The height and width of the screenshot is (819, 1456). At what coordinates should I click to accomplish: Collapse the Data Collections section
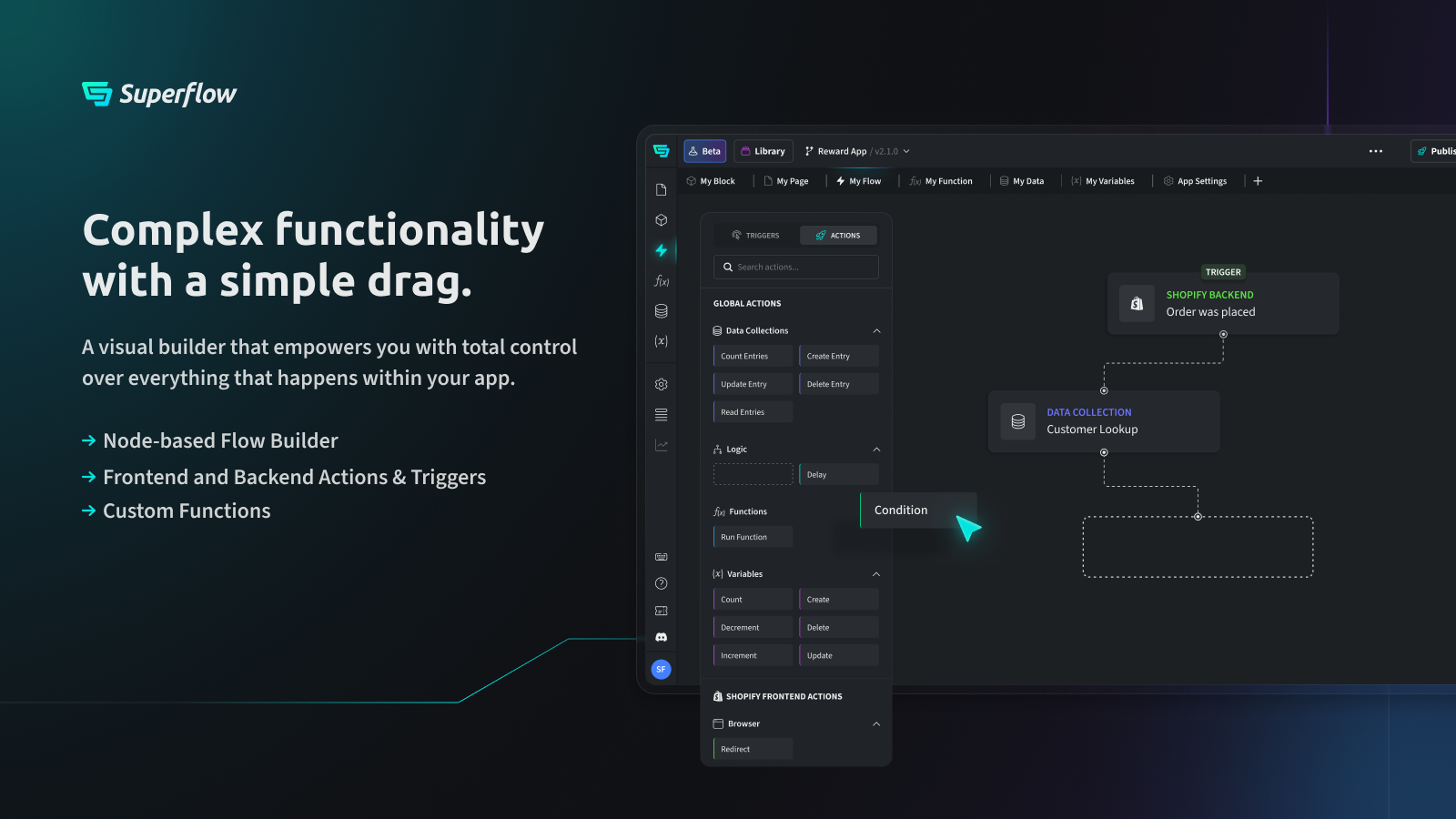(875, 330)
